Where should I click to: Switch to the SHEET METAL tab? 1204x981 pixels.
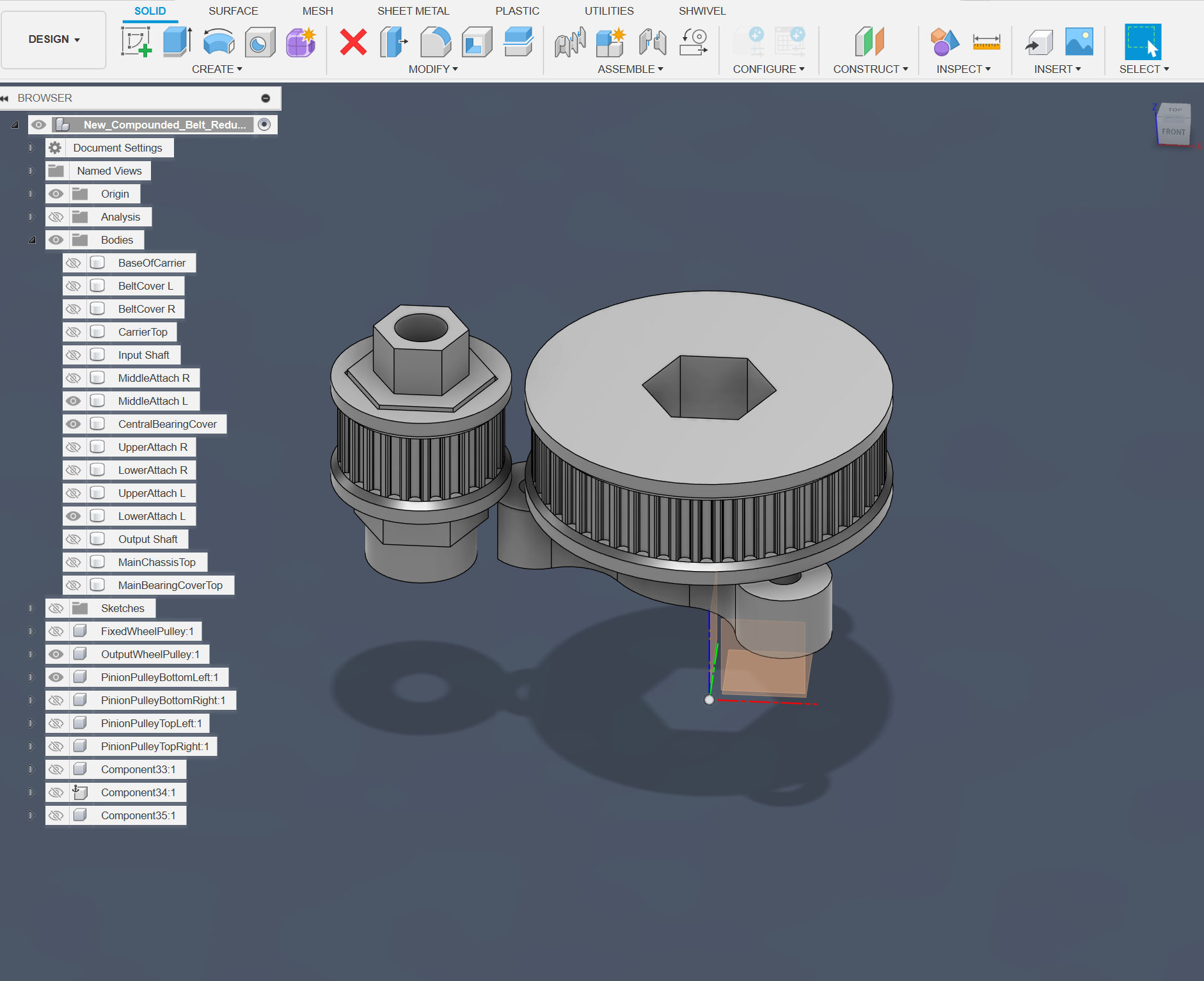413,11
